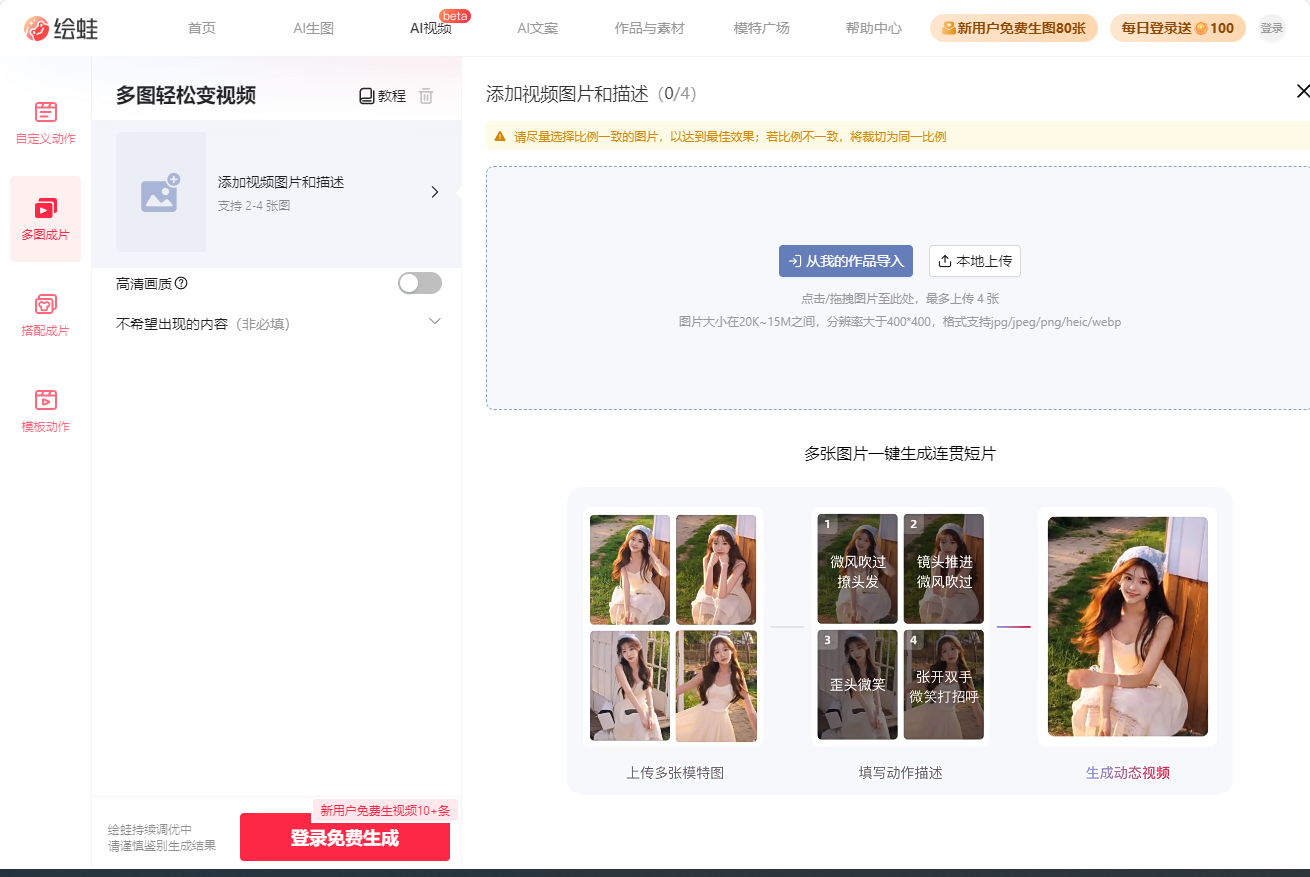The height and width of the screenshot is (877, 1310).
Task: Select the 自定义动作 sidebar icon
Action: click(45, 122)
